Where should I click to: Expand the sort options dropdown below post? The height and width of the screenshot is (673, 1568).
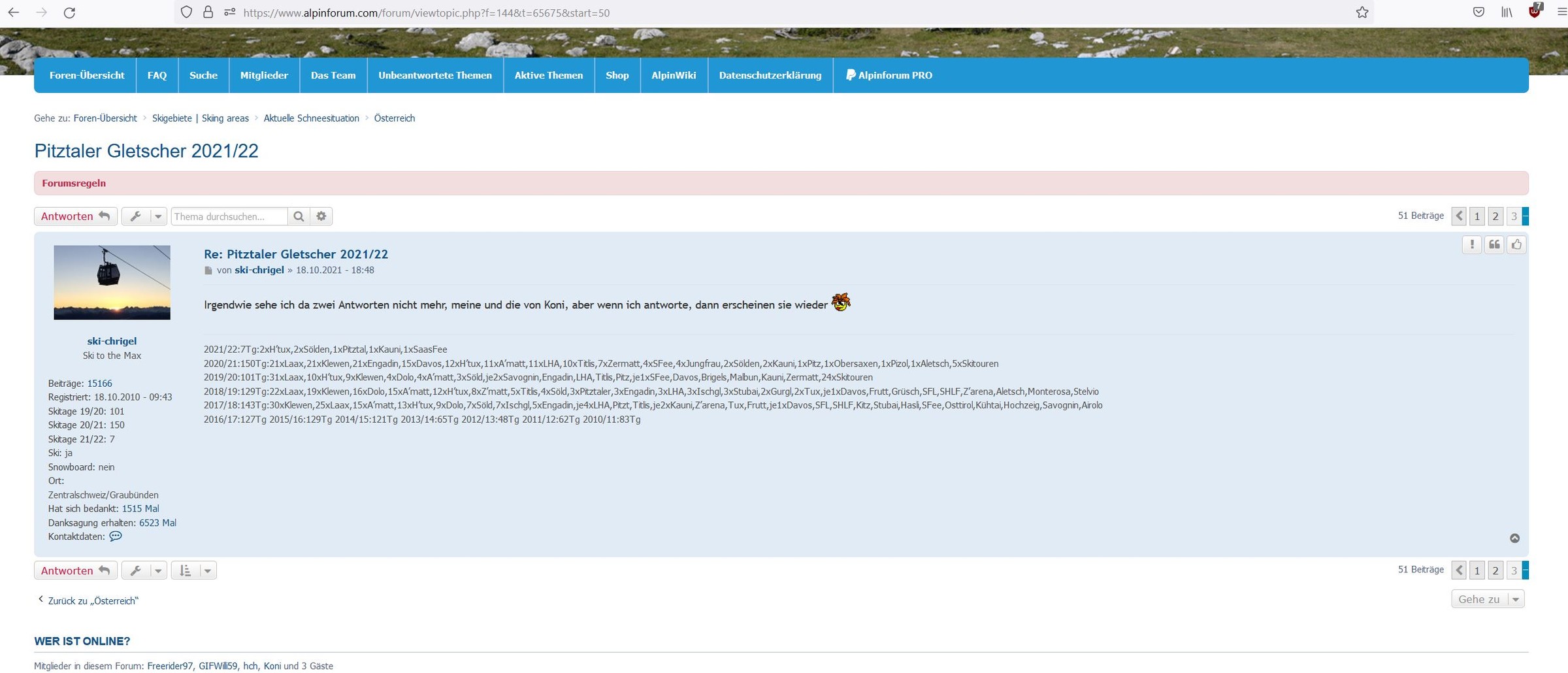pos(194,570)
